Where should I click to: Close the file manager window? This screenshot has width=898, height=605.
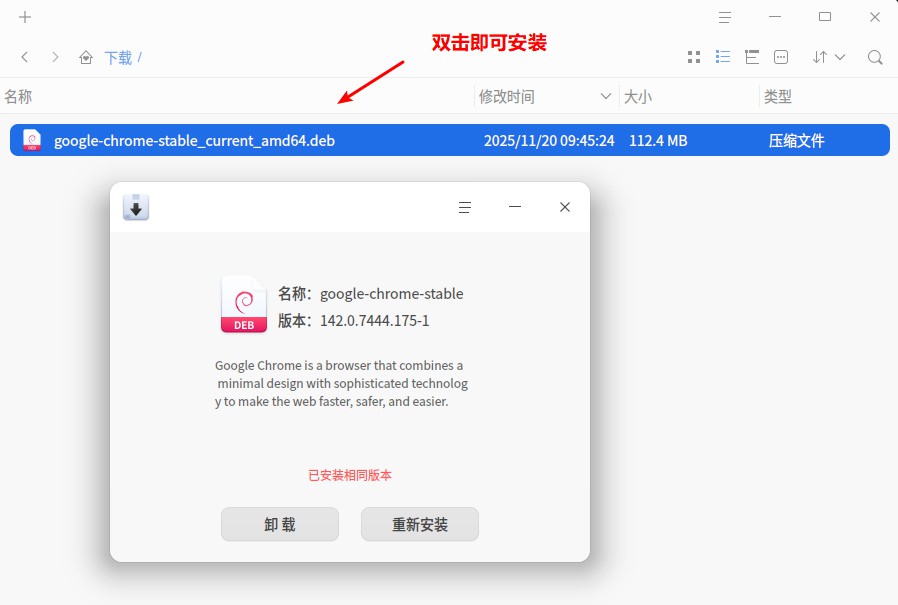tap(875, 17)
